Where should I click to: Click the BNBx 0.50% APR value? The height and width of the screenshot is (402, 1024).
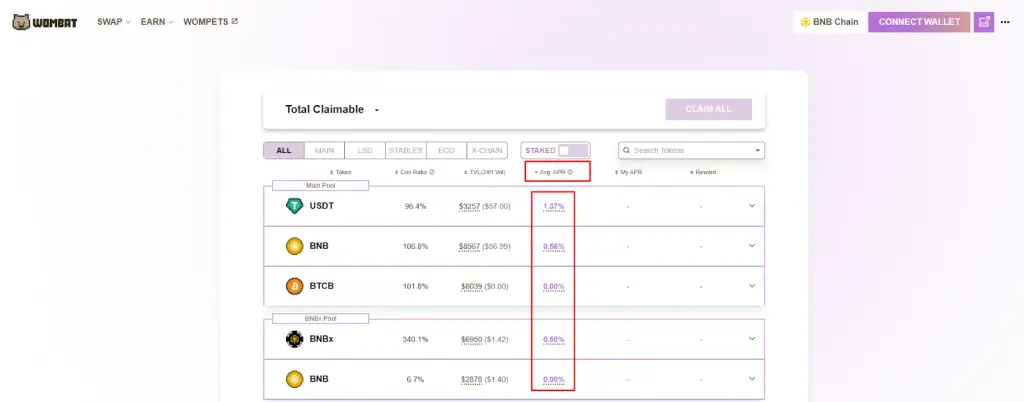coord(554,339)
